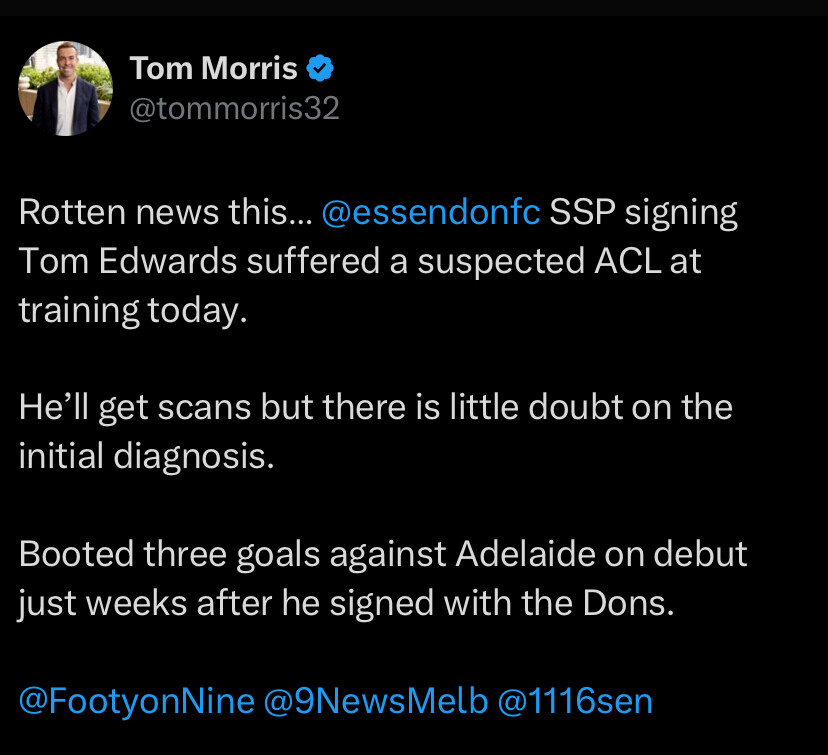Click "Booted three goals" text
This screenshot has width=828, height=755.
tap(170, 554)
